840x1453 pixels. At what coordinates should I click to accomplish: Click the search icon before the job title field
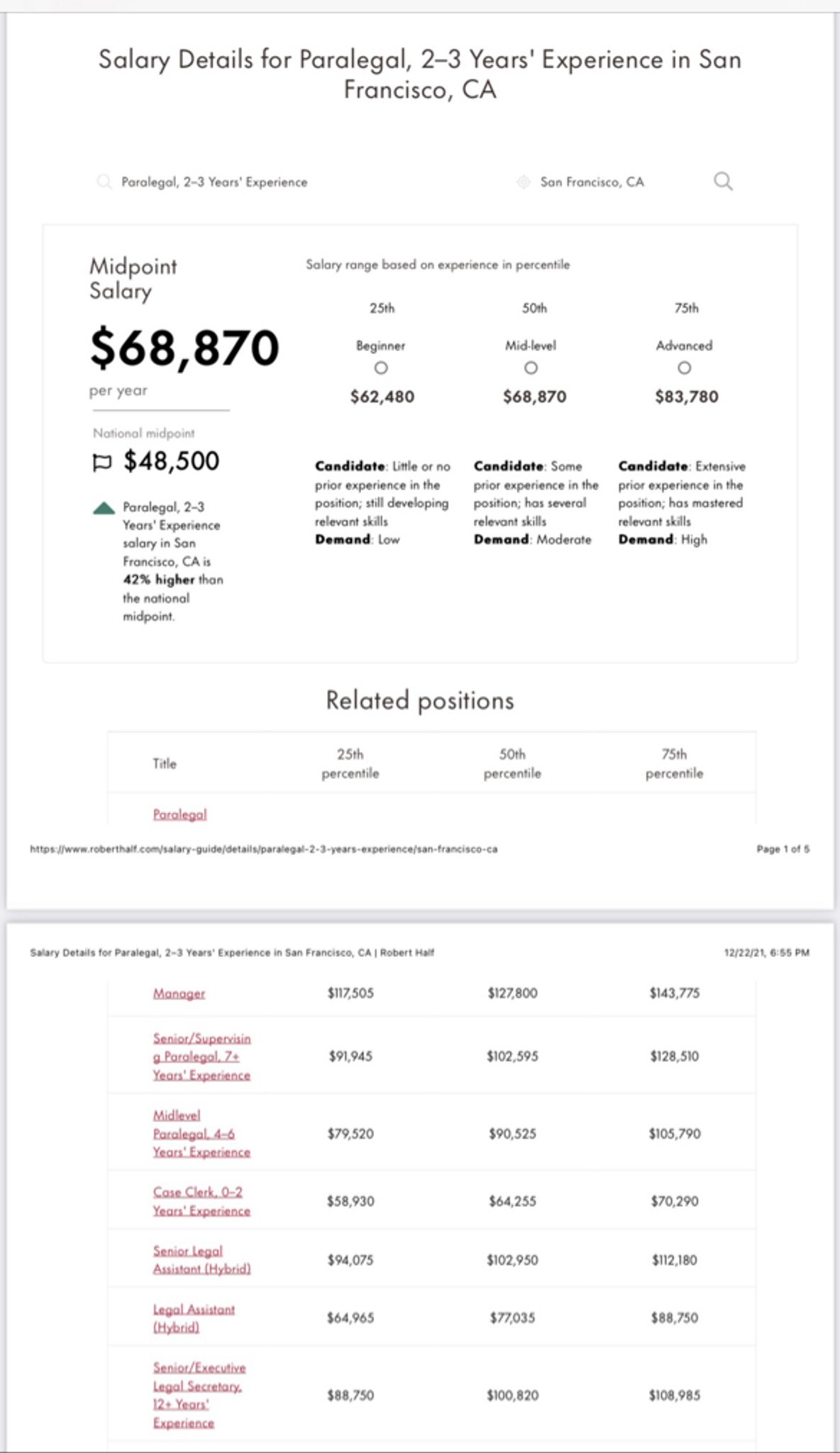(x=104, y=182)
